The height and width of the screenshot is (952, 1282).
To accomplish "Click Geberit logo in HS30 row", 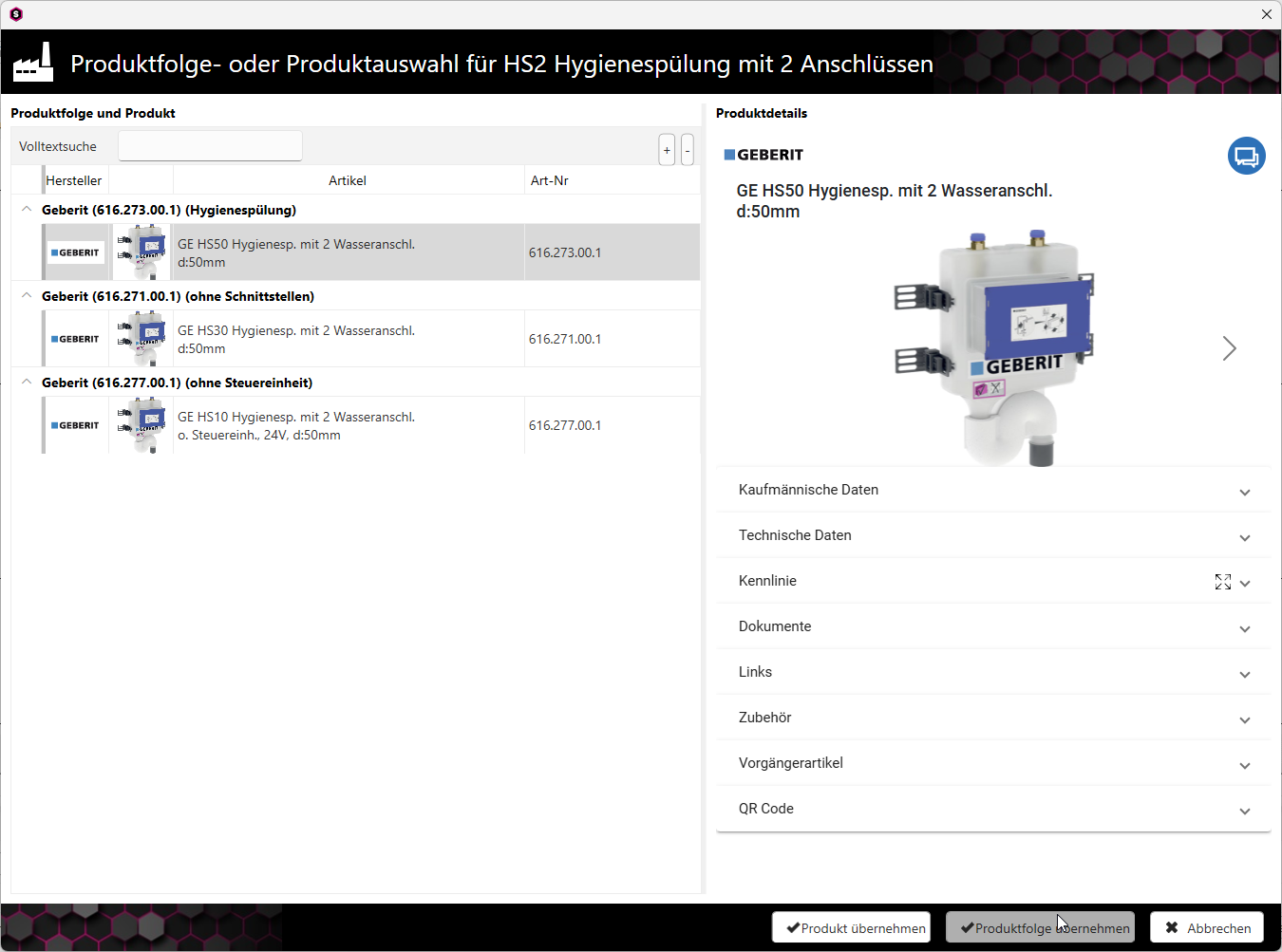I will (x=76, y=339).
